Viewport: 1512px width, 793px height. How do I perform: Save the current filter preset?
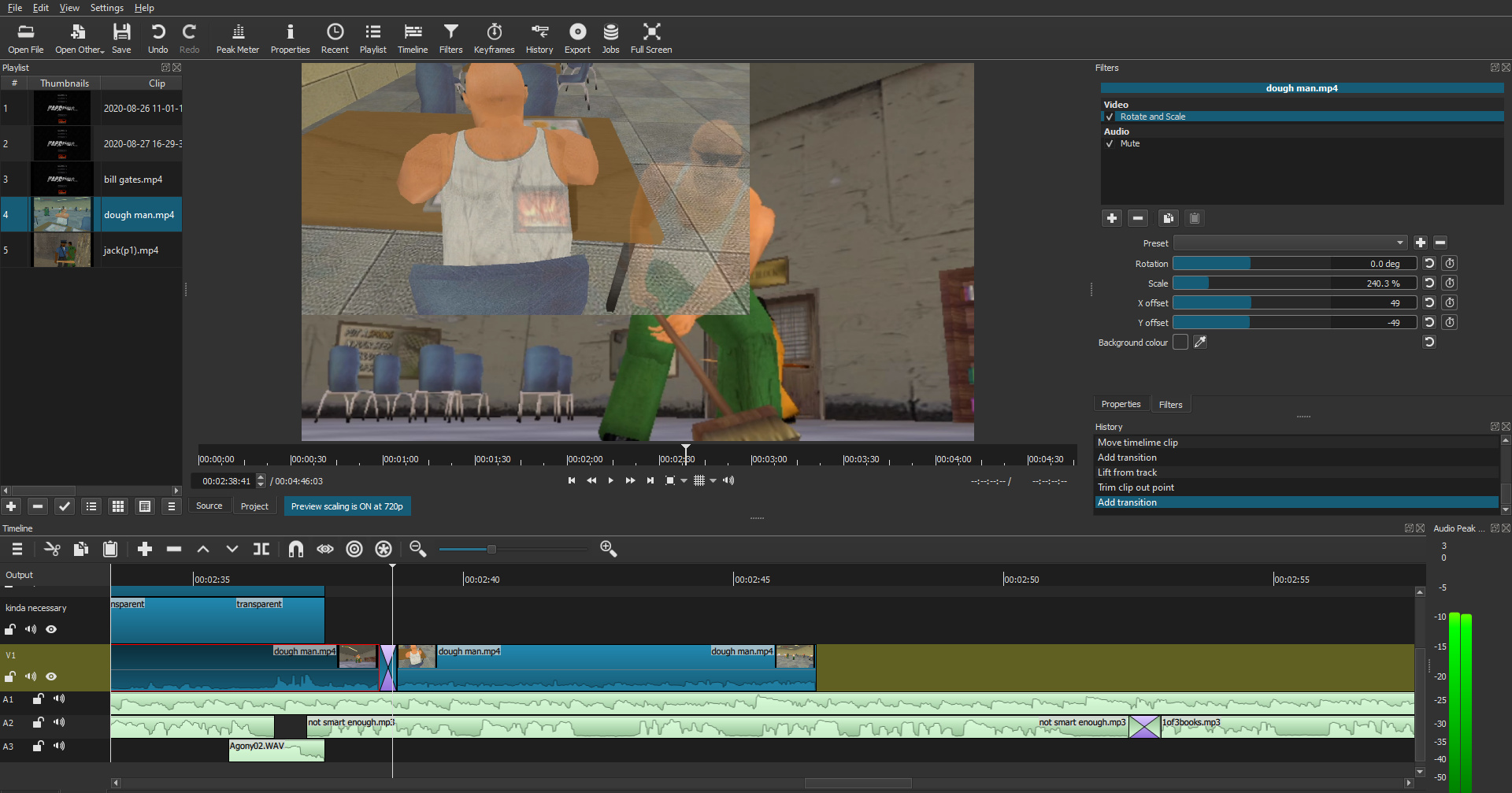pos(1421,243)
